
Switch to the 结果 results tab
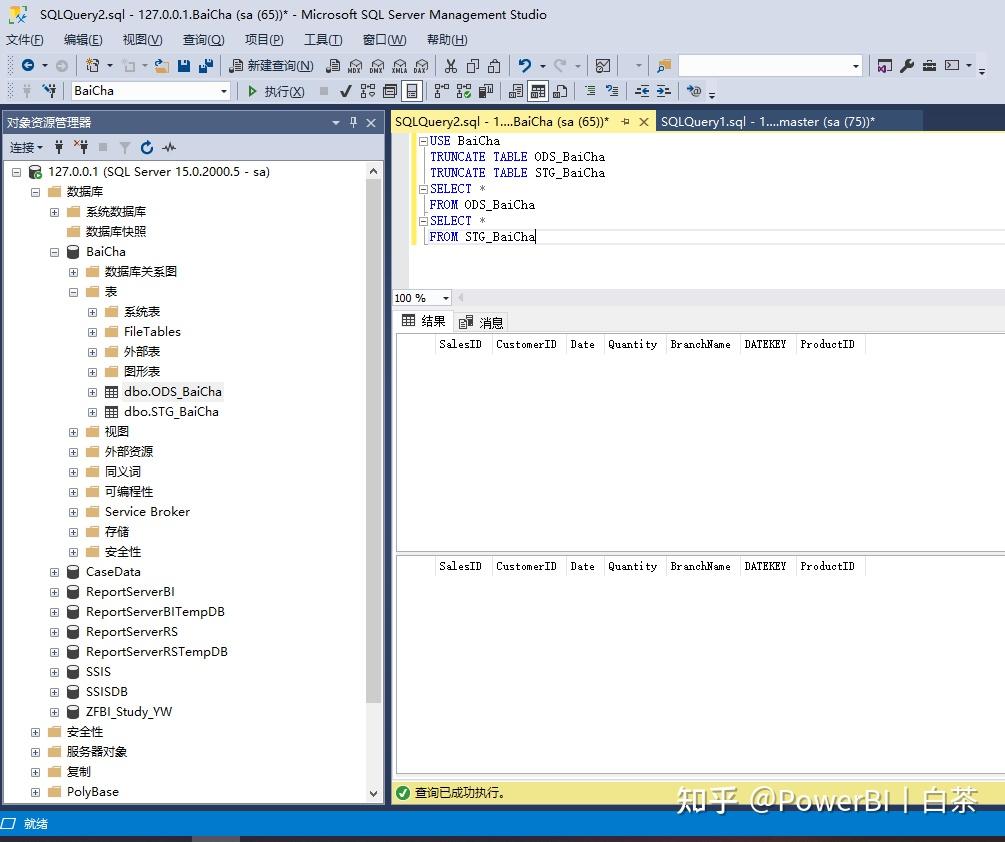click(423, 321)
